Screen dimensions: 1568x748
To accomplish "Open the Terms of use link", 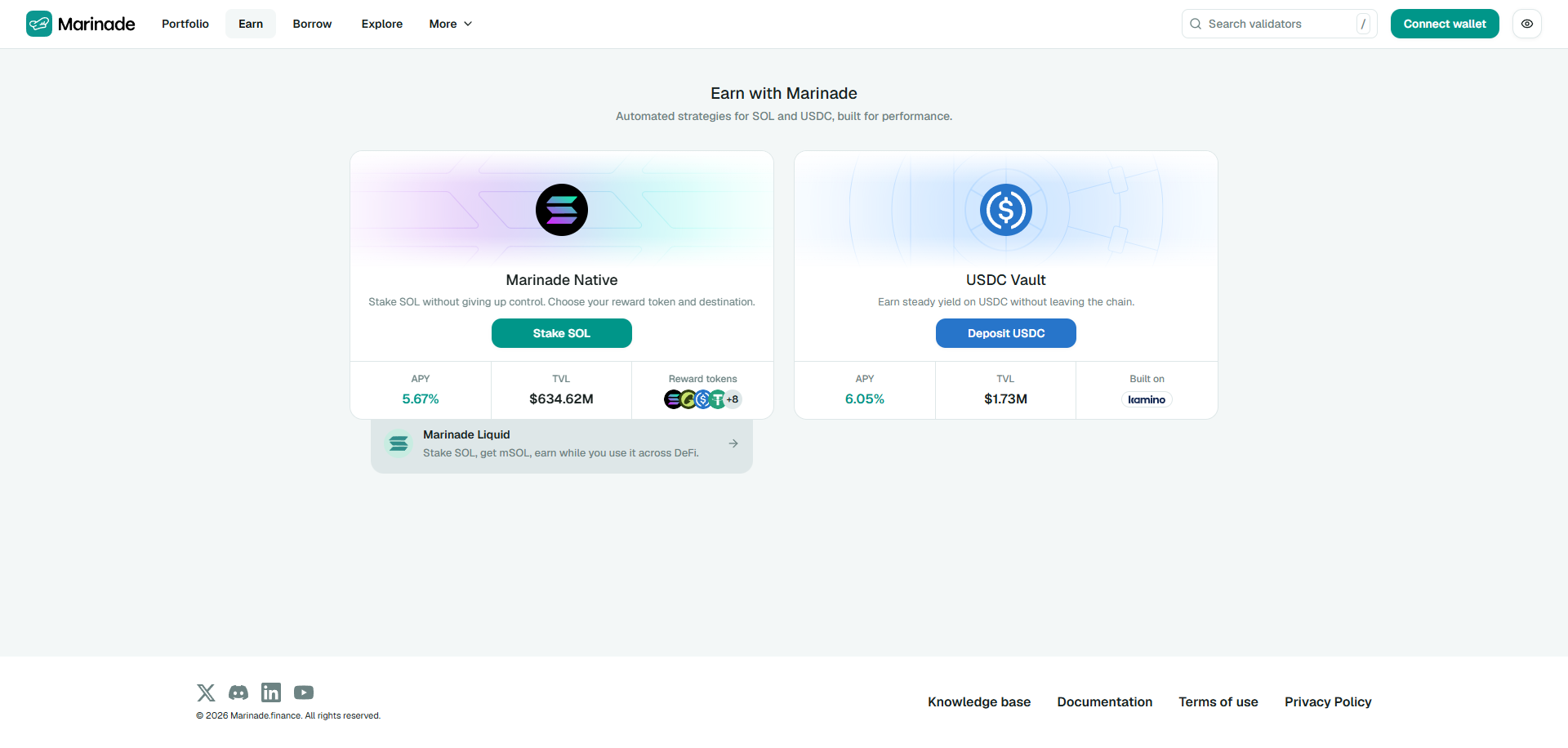I will 1218,702.
